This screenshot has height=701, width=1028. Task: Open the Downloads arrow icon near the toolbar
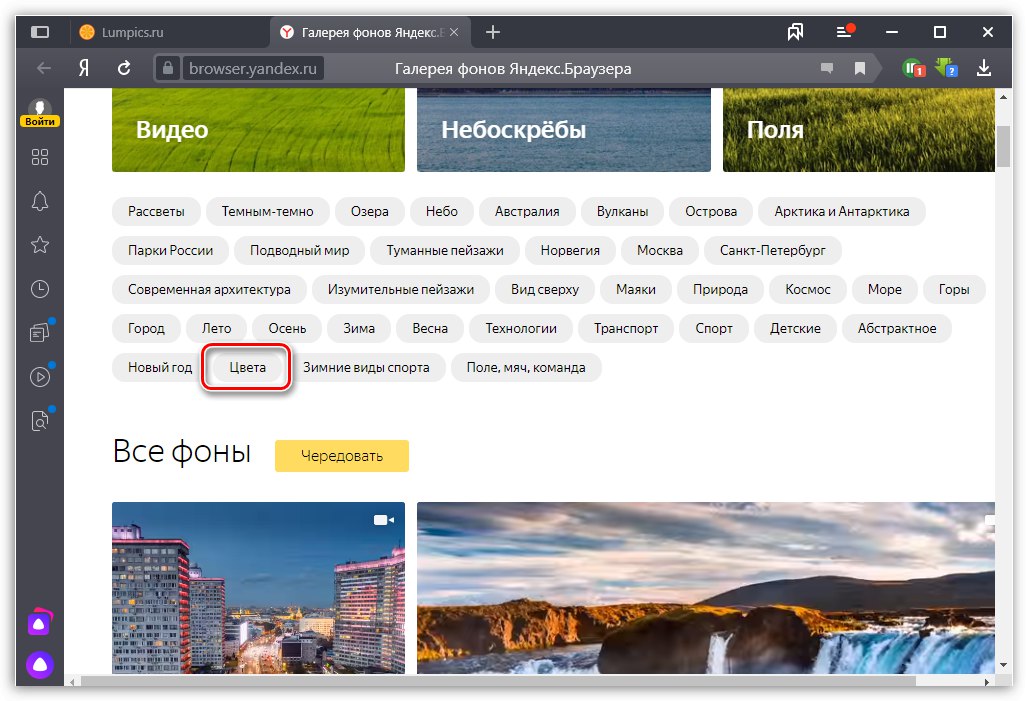(984, 67)
